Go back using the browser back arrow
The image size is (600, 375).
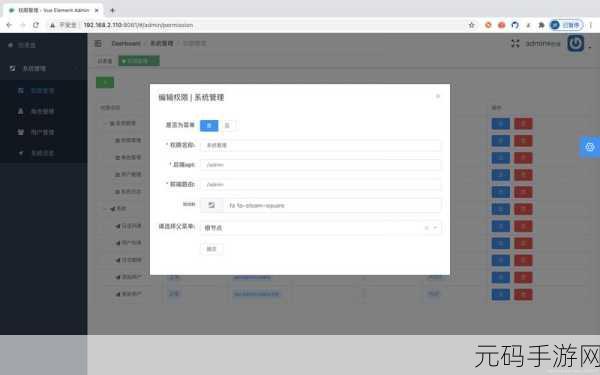(9, 25)
